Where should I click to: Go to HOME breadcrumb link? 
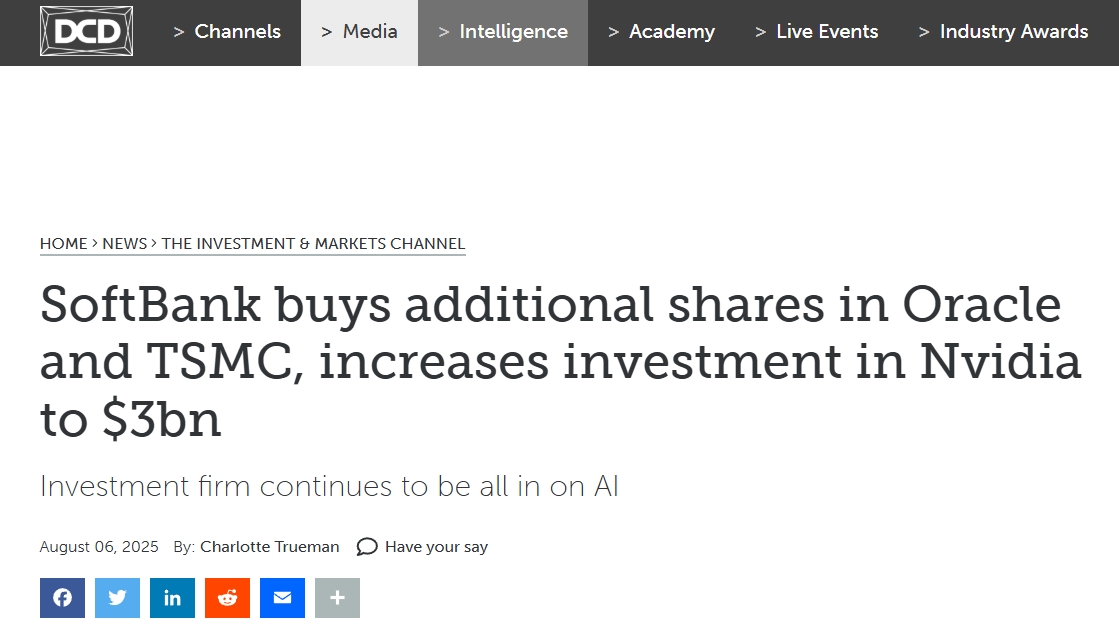[x=64, y=243]
